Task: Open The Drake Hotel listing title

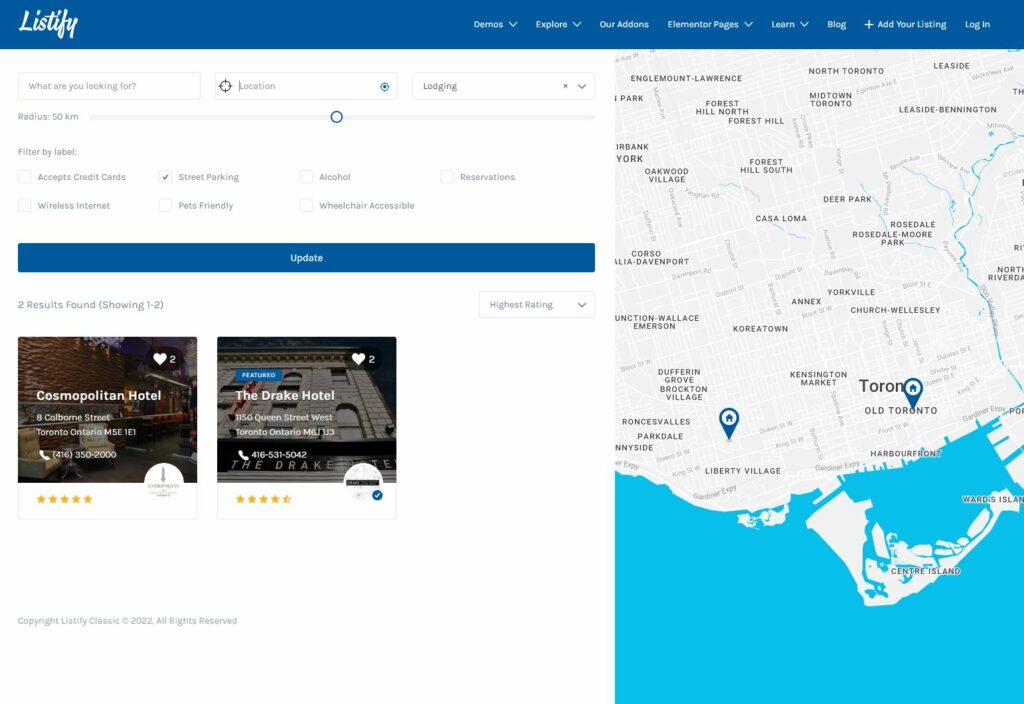Action: click(285, 396)
